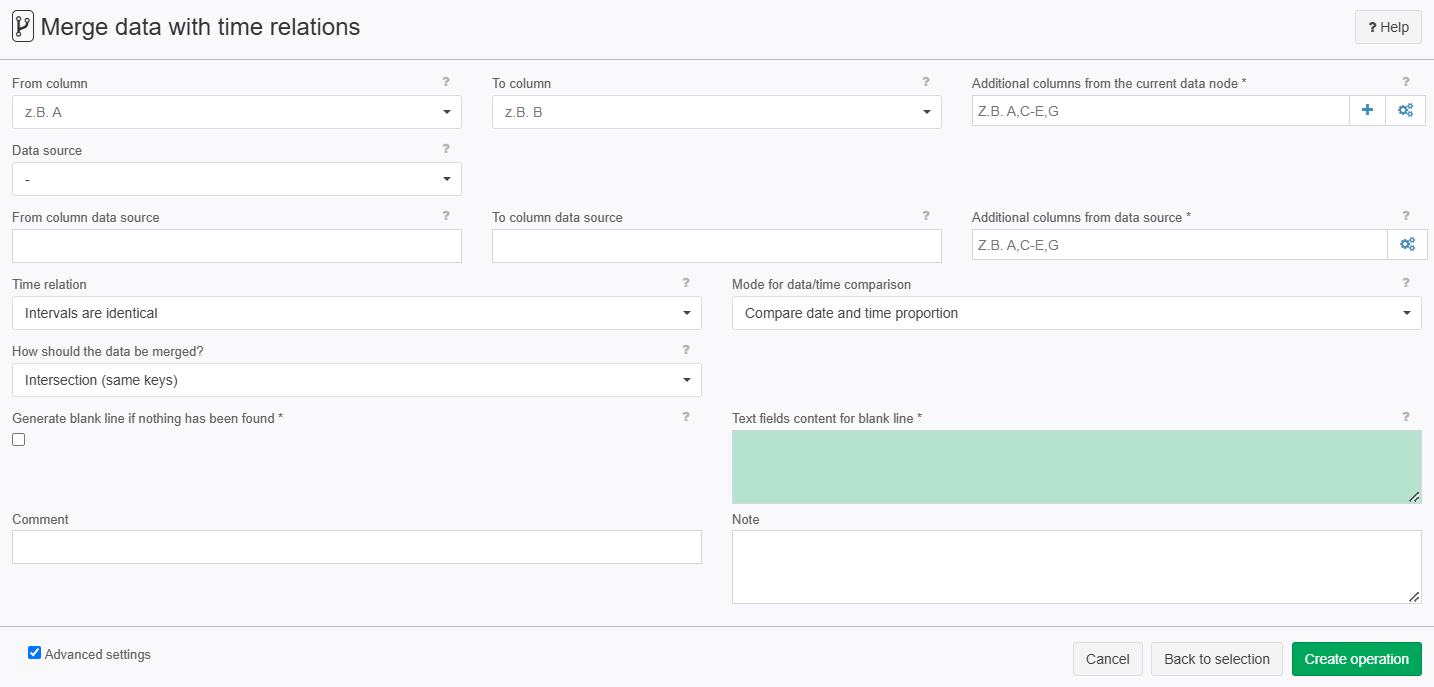This screenshot has width=1434, height=687.
Task: Show help for Generate blank line option
Action: (686, 417)
